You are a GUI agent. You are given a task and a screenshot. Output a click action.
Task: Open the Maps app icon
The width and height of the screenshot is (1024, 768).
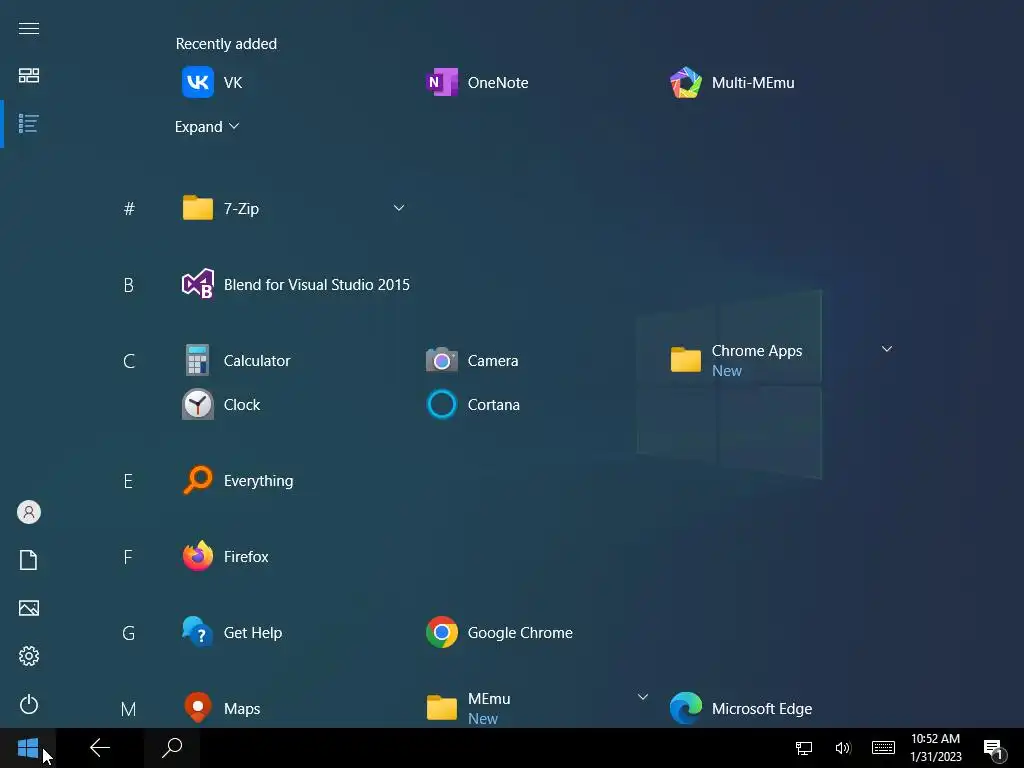coord(197,708)
